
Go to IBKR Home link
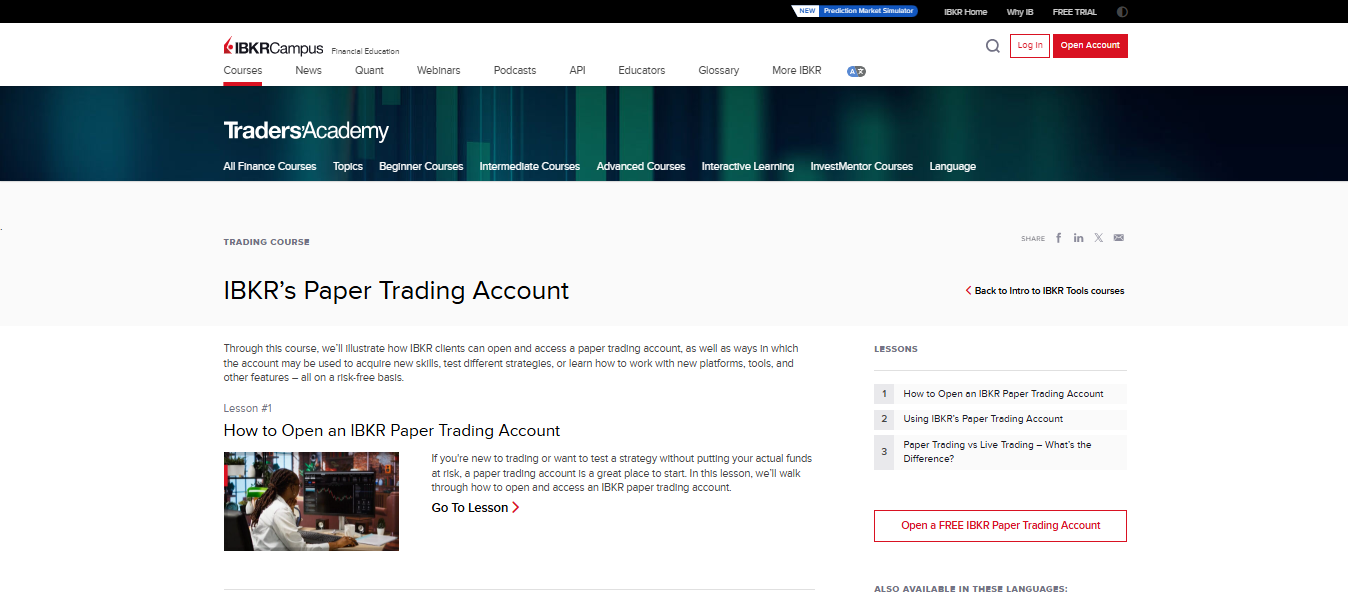[x=965, y=12]
